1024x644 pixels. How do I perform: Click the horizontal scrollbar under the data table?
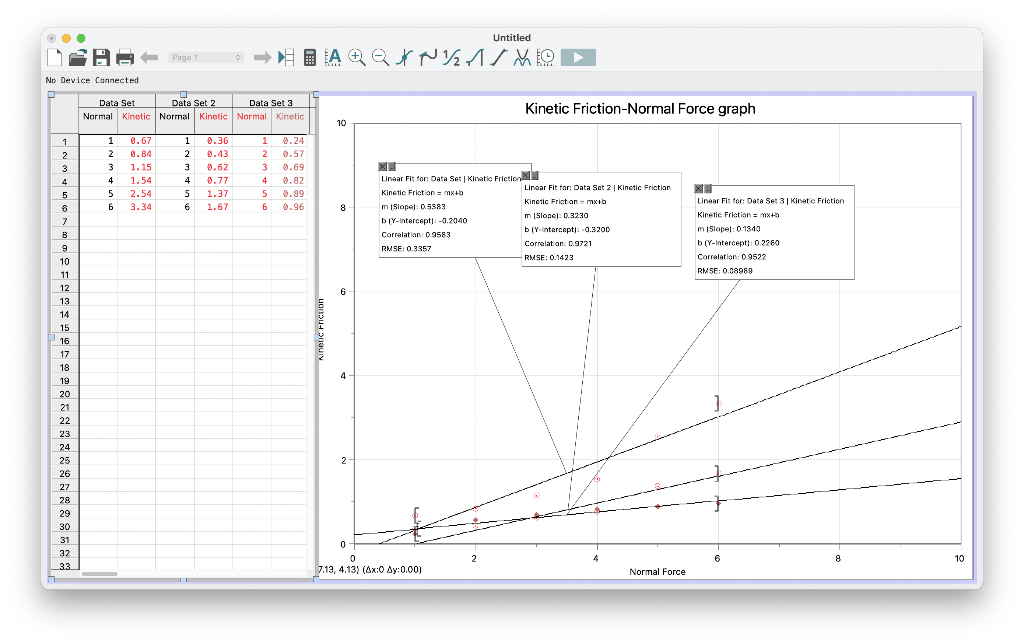click(99, 574)
